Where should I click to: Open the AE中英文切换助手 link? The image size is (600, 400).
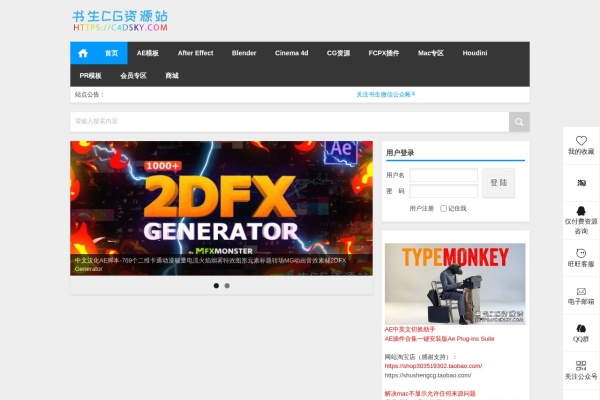pos(410,329)
